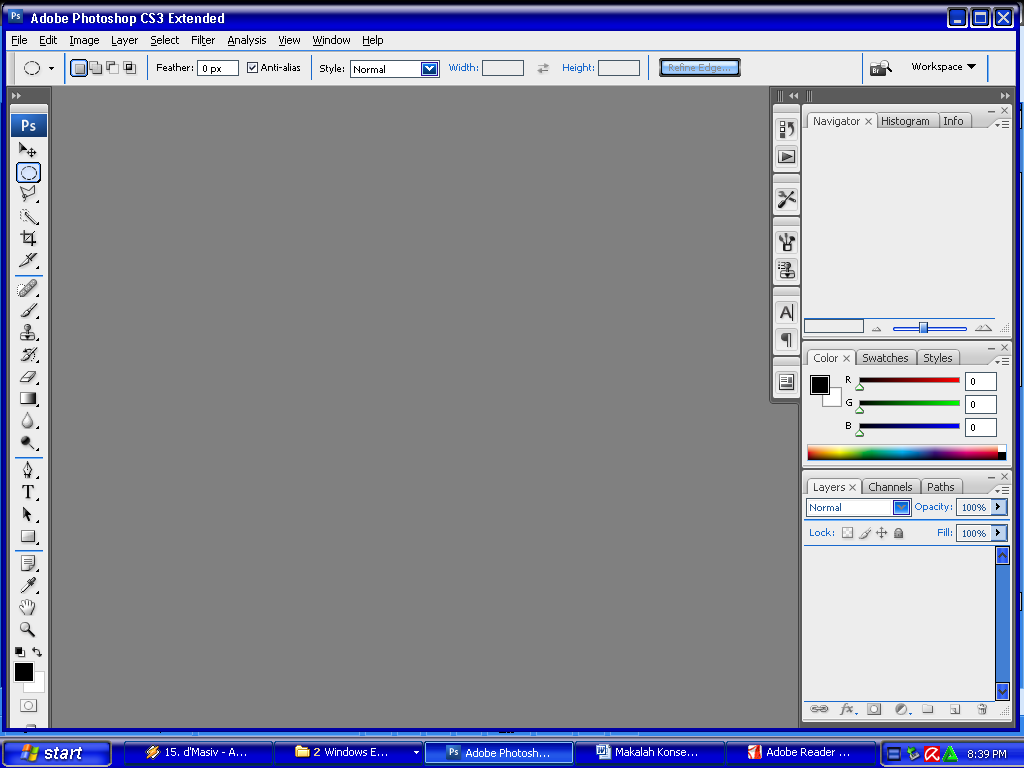Viewport: 1024px width, 768px height.
Task: Choose Intersect with selection mode
Action: [x=130, y=68]
